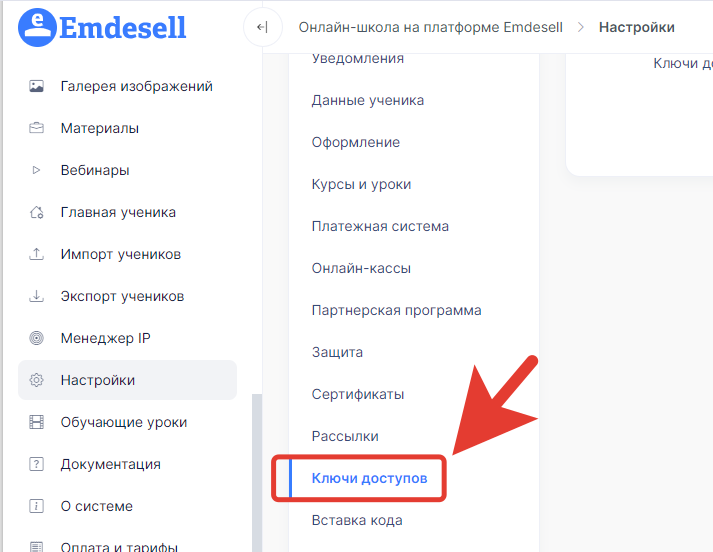
Task: Click the gear icon for Настройки
Action: [x=36, y=380]
